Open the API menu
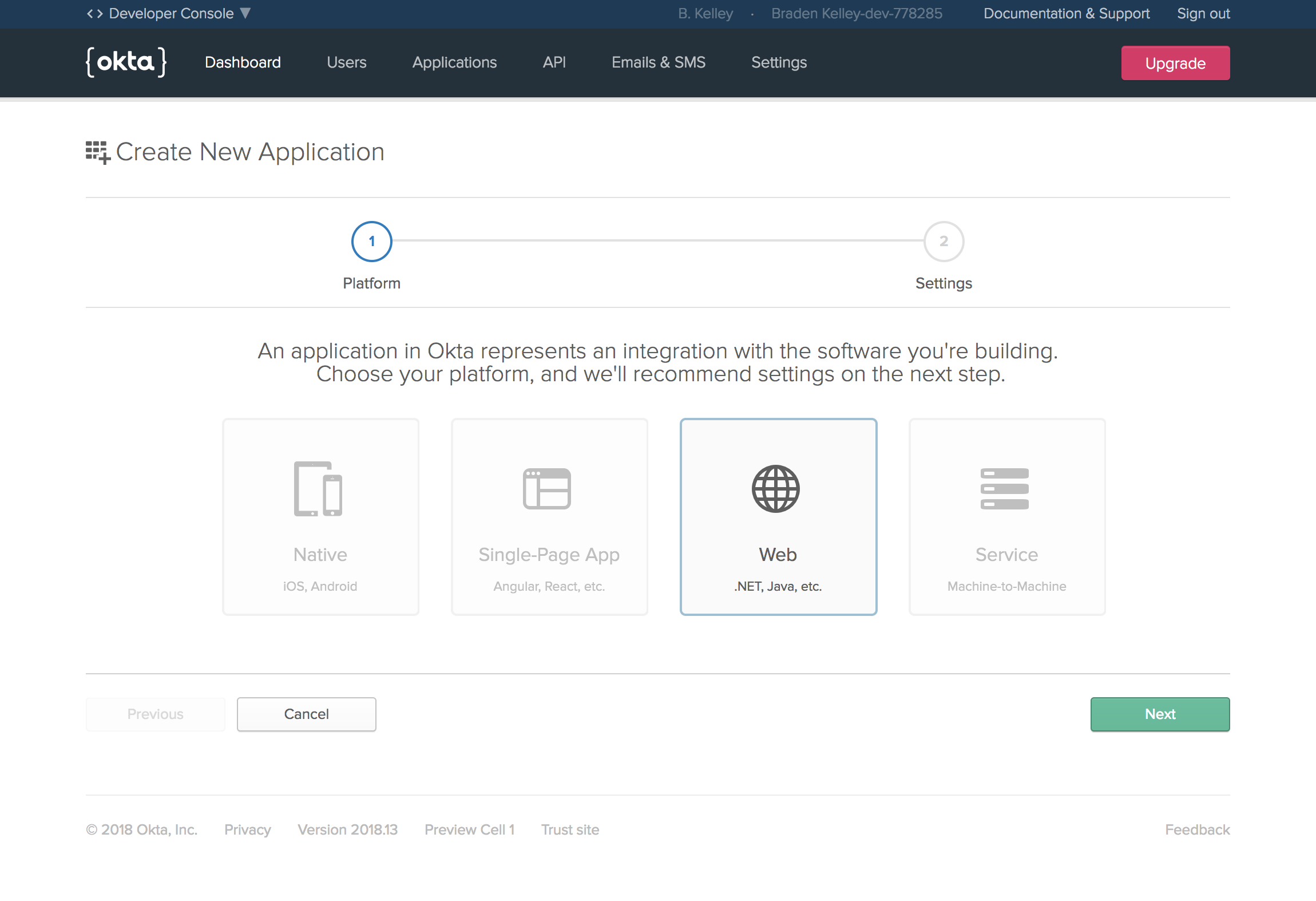Image resolution: width=1316 pixels, height=901 pixels. coord(554,62)
